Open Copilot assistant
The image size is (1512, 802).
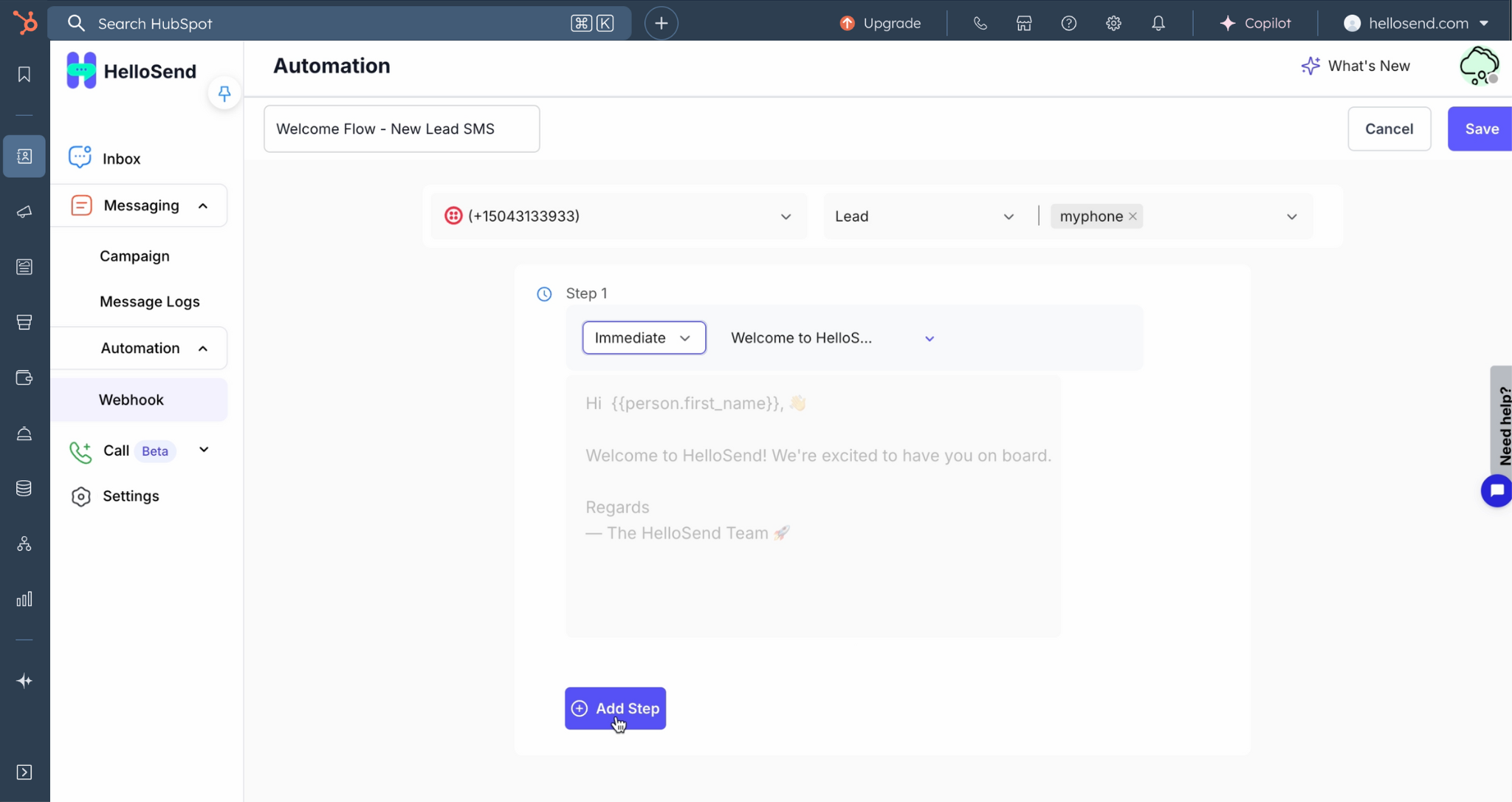[1255, 23]
